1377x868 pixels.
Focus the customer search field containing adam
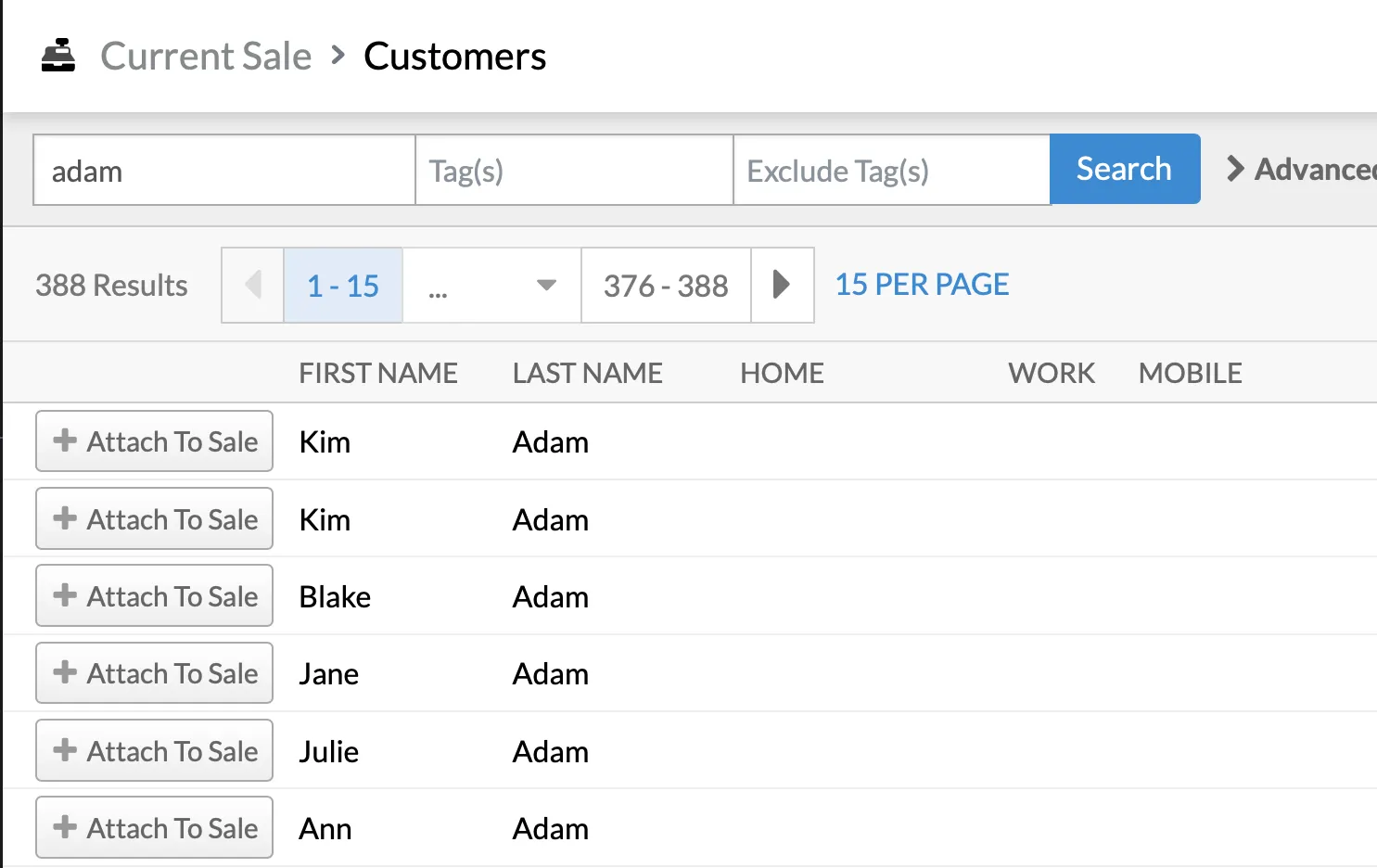tap(223, 170)
